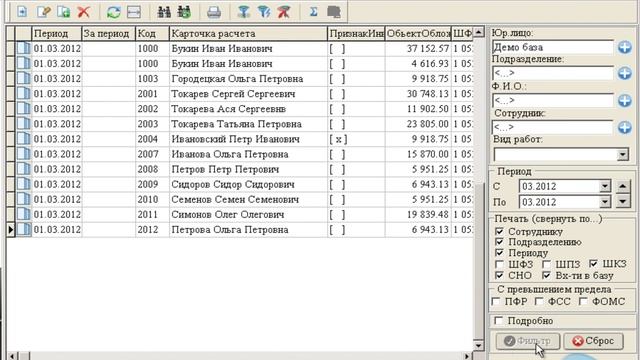Click the red crossed funnel clear-filter icon

point(284,12)
